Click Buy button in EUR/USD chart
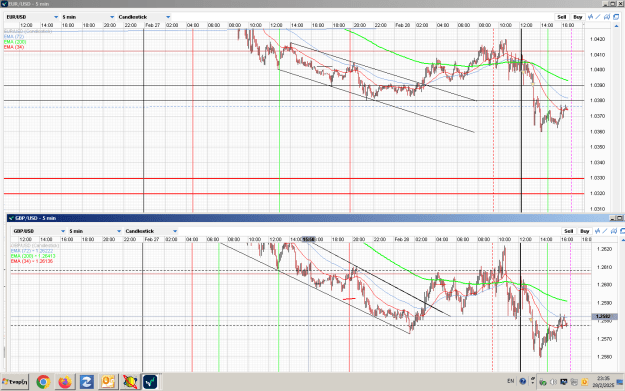The height and width of the screenshot is (391, 625). (578, 17)
